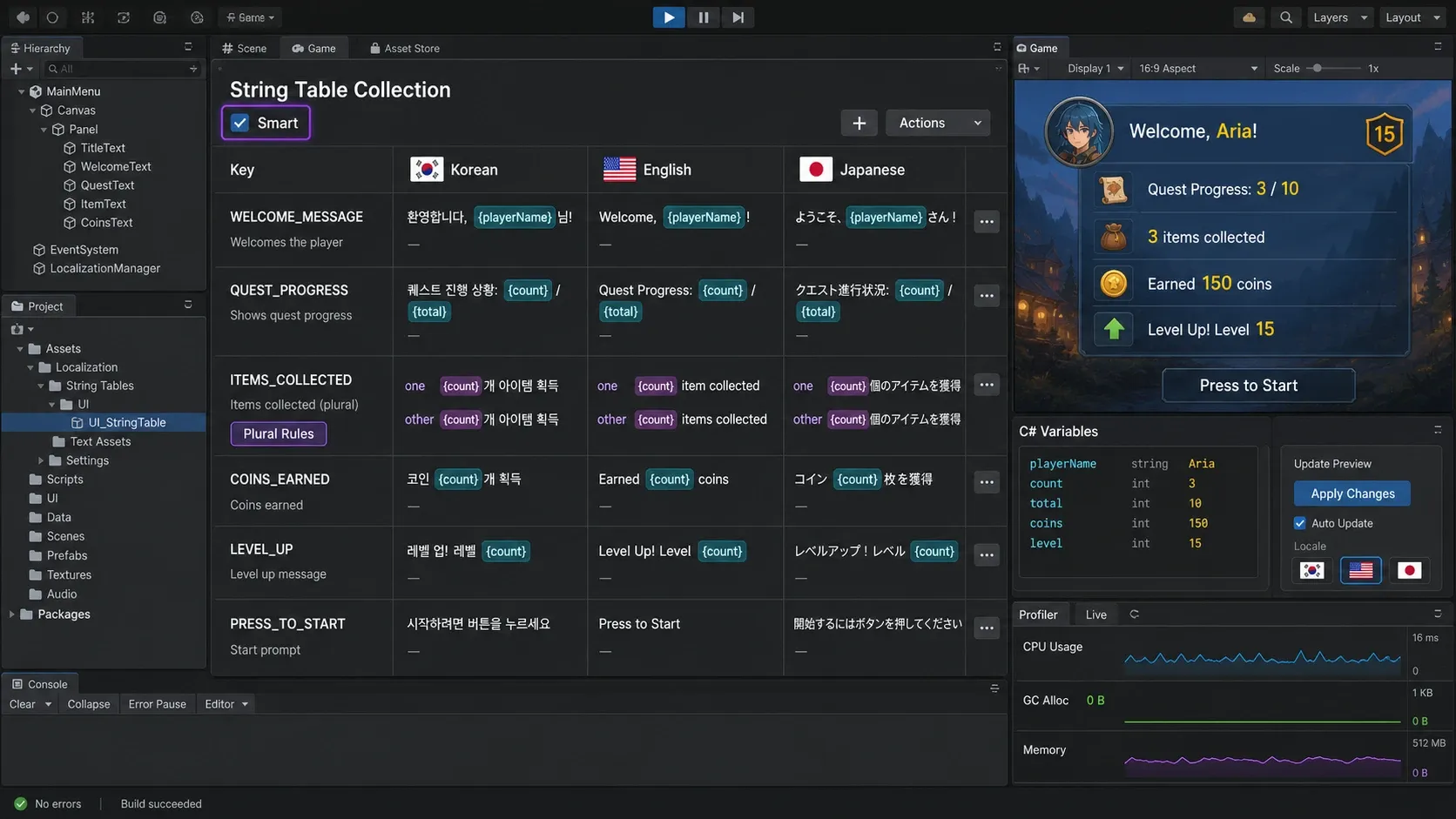The height and width of the screenshot is (819, 1456).
Task: Open options for the WELCOME_MESSAGE row
Action: [986, 222]
